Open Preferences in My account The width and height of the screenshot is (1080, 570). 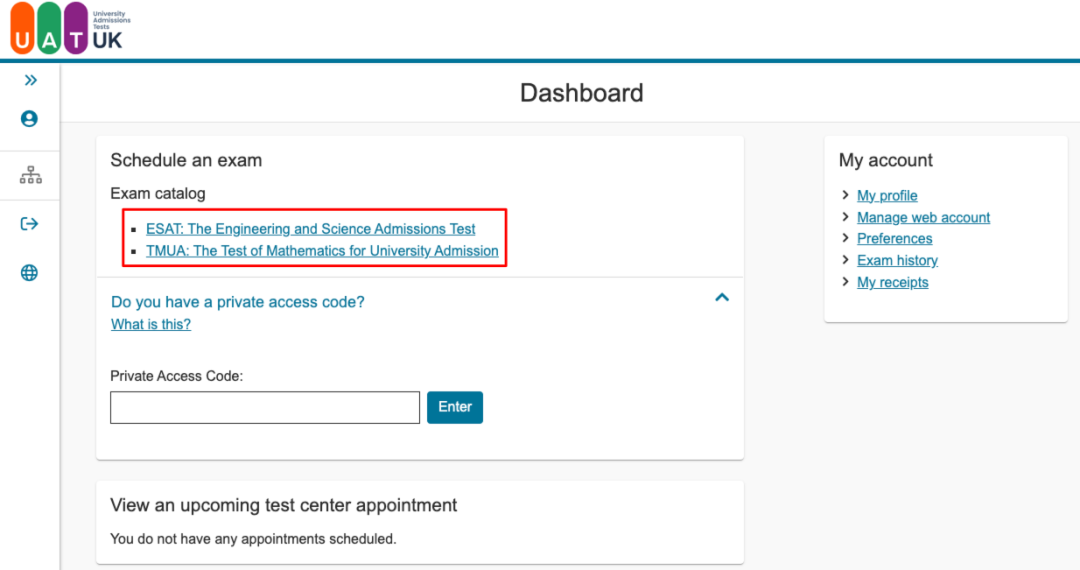pos(894,239)
